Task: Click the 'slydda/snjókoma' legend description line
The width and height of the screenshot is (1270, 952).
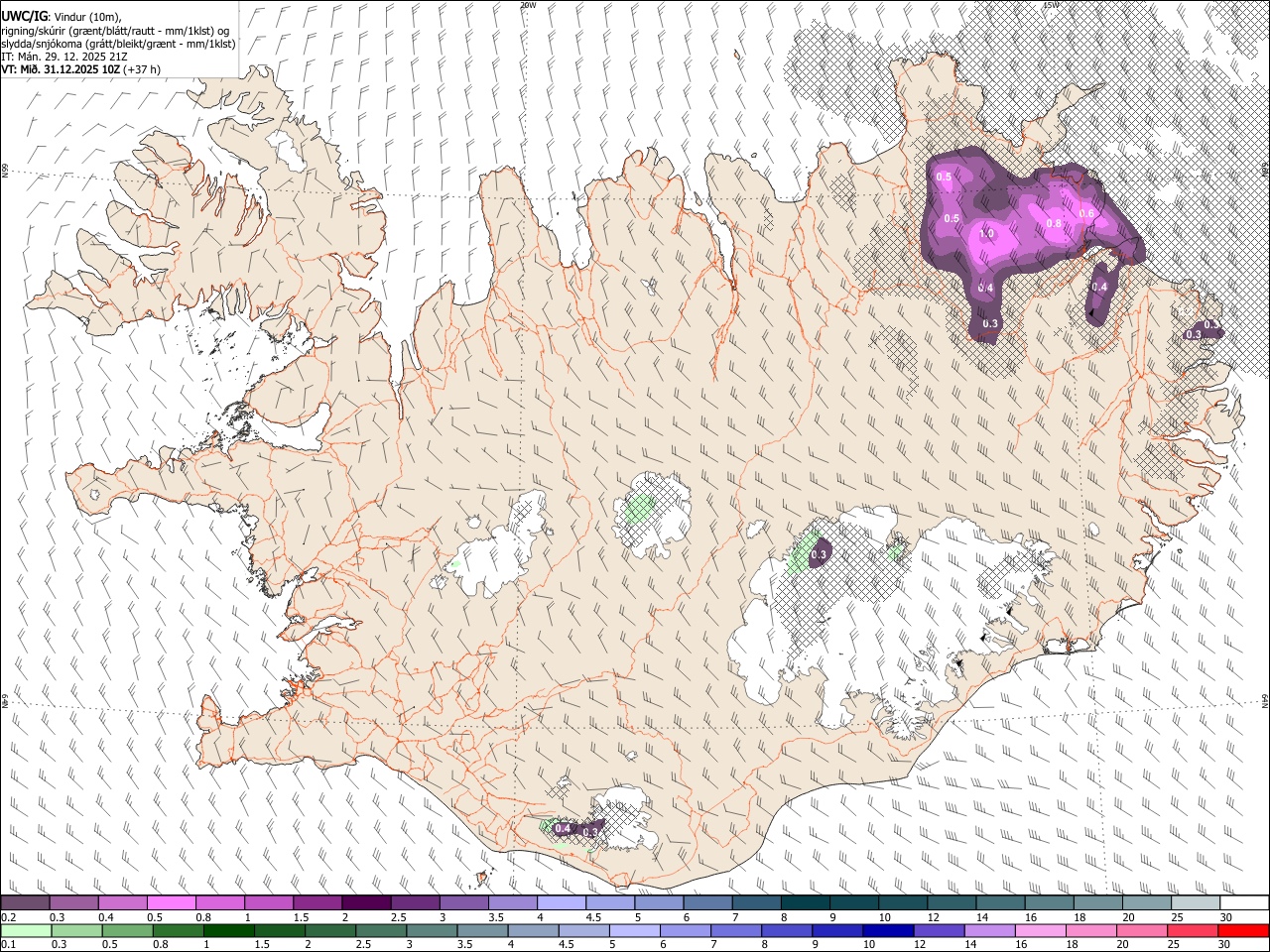Action: 118,44
